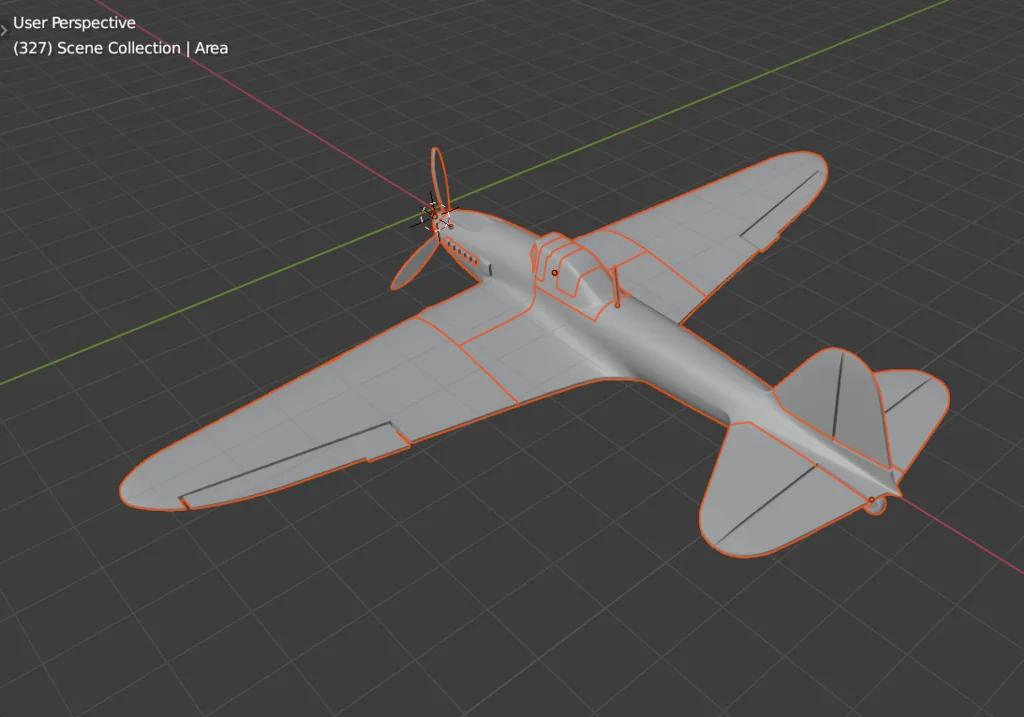Select the near horizontal stabilizer
This screenshot has width=1024, height=717.
click(760, 490)
